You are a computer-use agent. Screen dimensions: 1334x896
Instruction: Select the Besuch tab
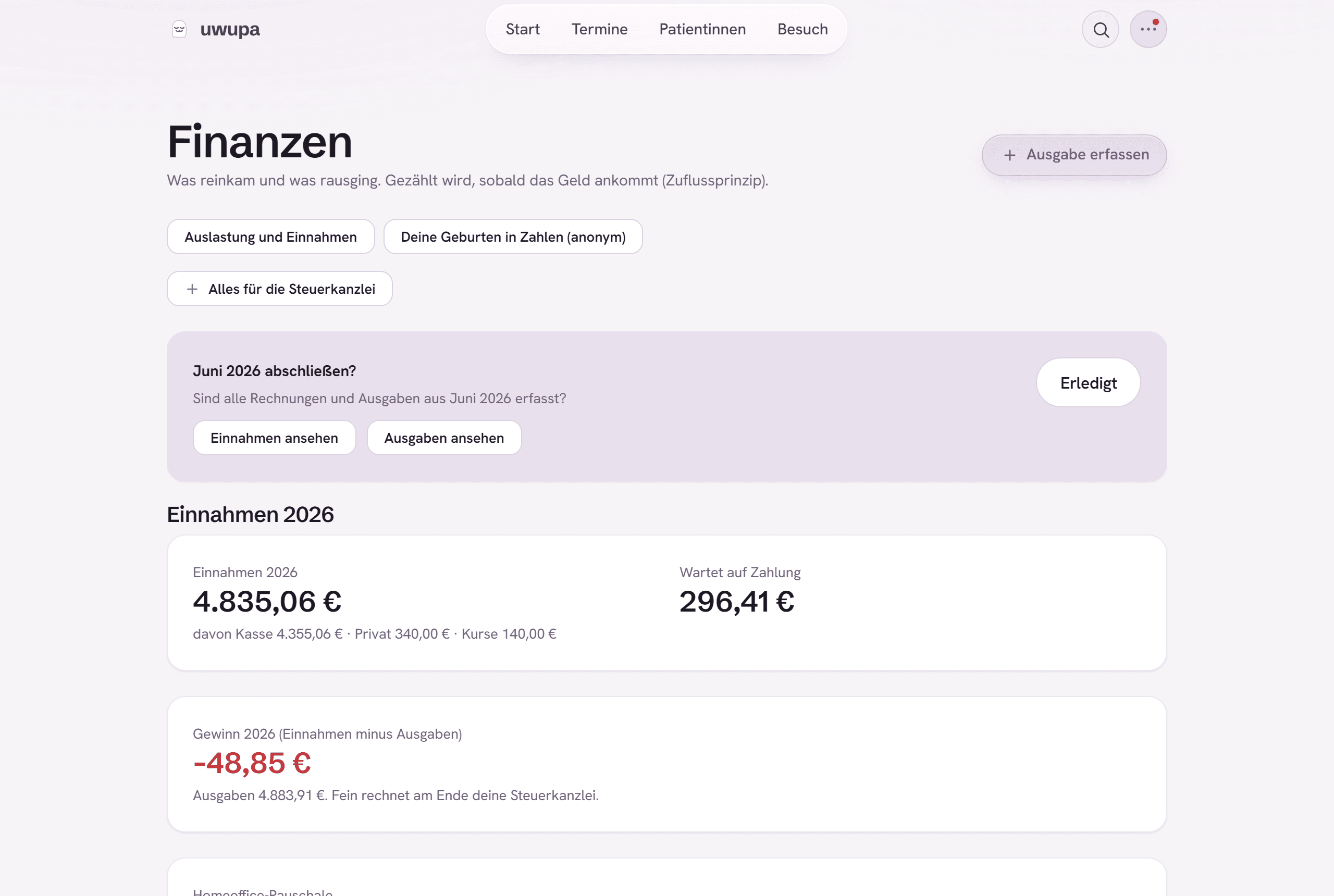tap(802, 29)
